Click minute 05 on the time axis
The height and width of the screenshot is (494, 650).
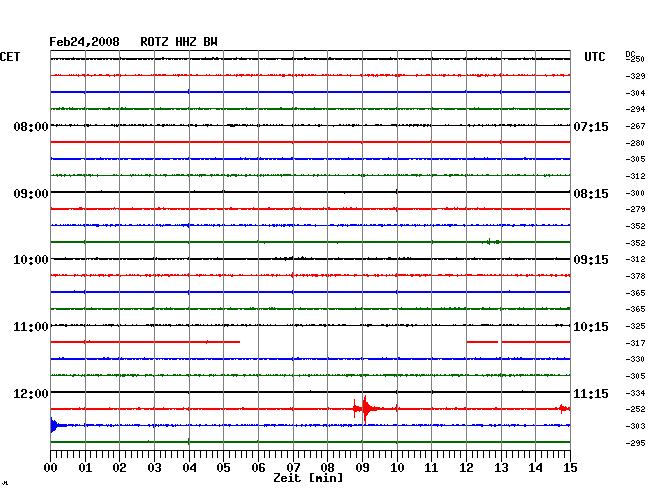(223, 468)
